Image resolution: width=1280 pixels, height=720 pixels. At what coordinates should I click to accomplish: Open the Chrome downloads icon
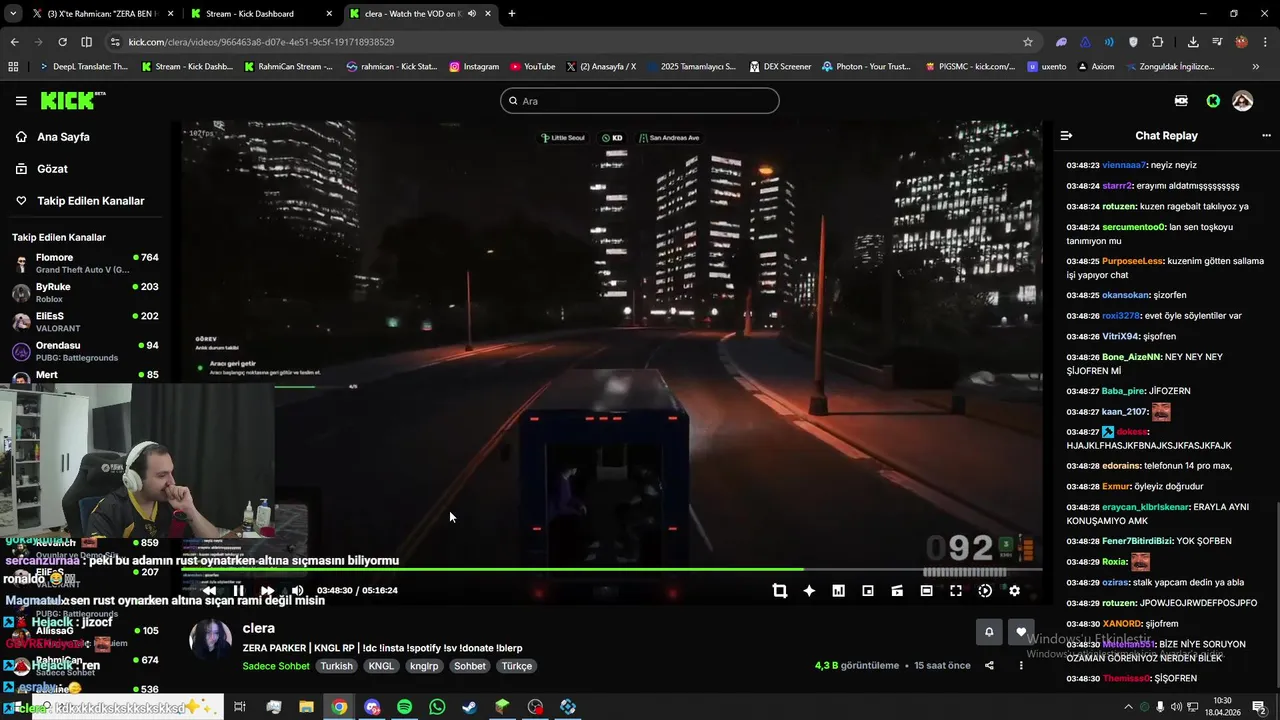[1193, 42]
